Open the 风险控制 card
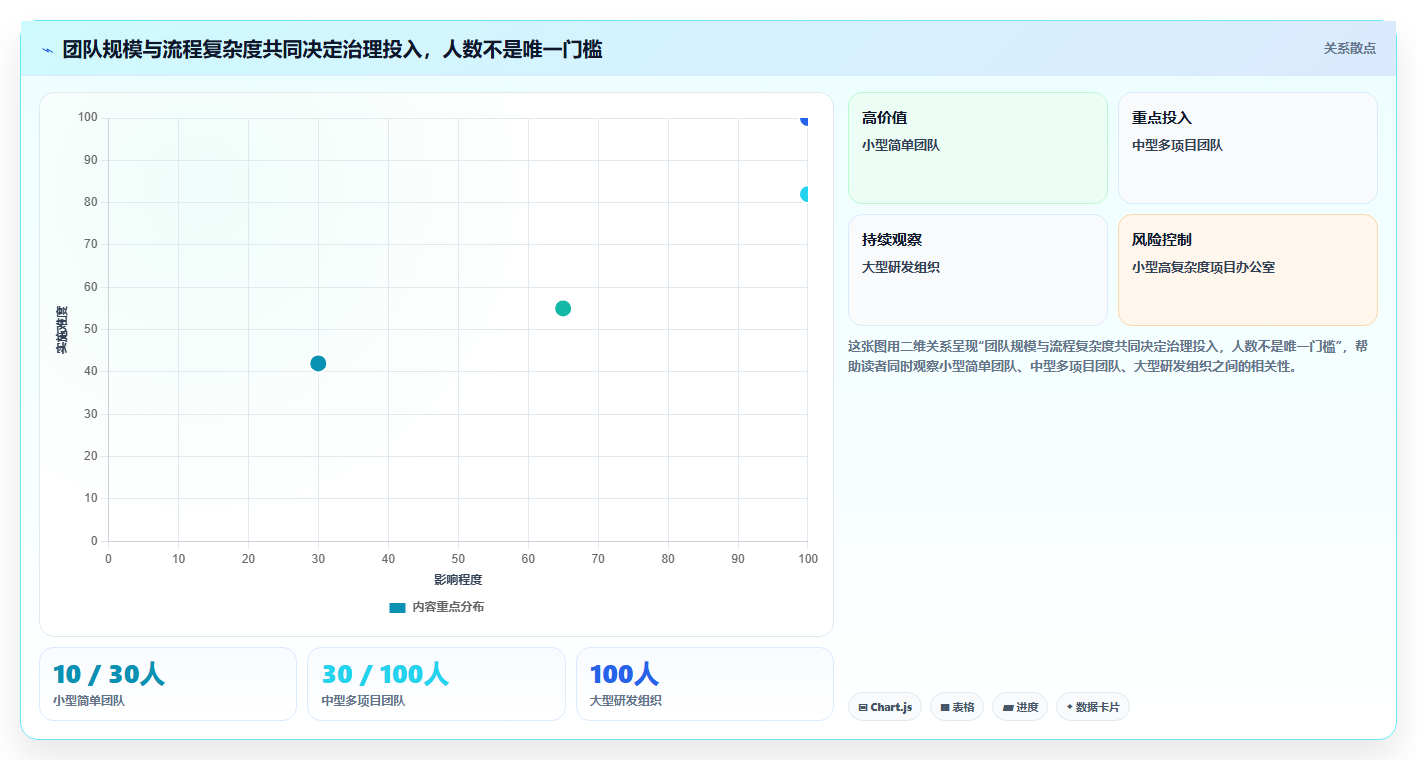1417x760 pixels. [1248, 270]
